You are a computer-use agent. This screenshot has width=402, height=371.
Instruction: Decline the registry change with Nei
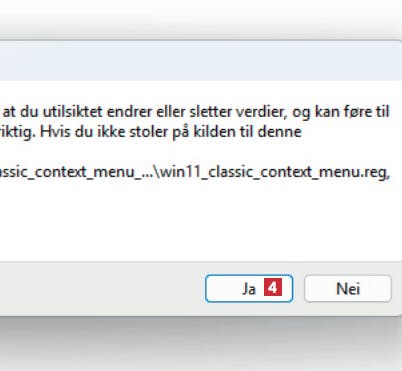(348, 289)
